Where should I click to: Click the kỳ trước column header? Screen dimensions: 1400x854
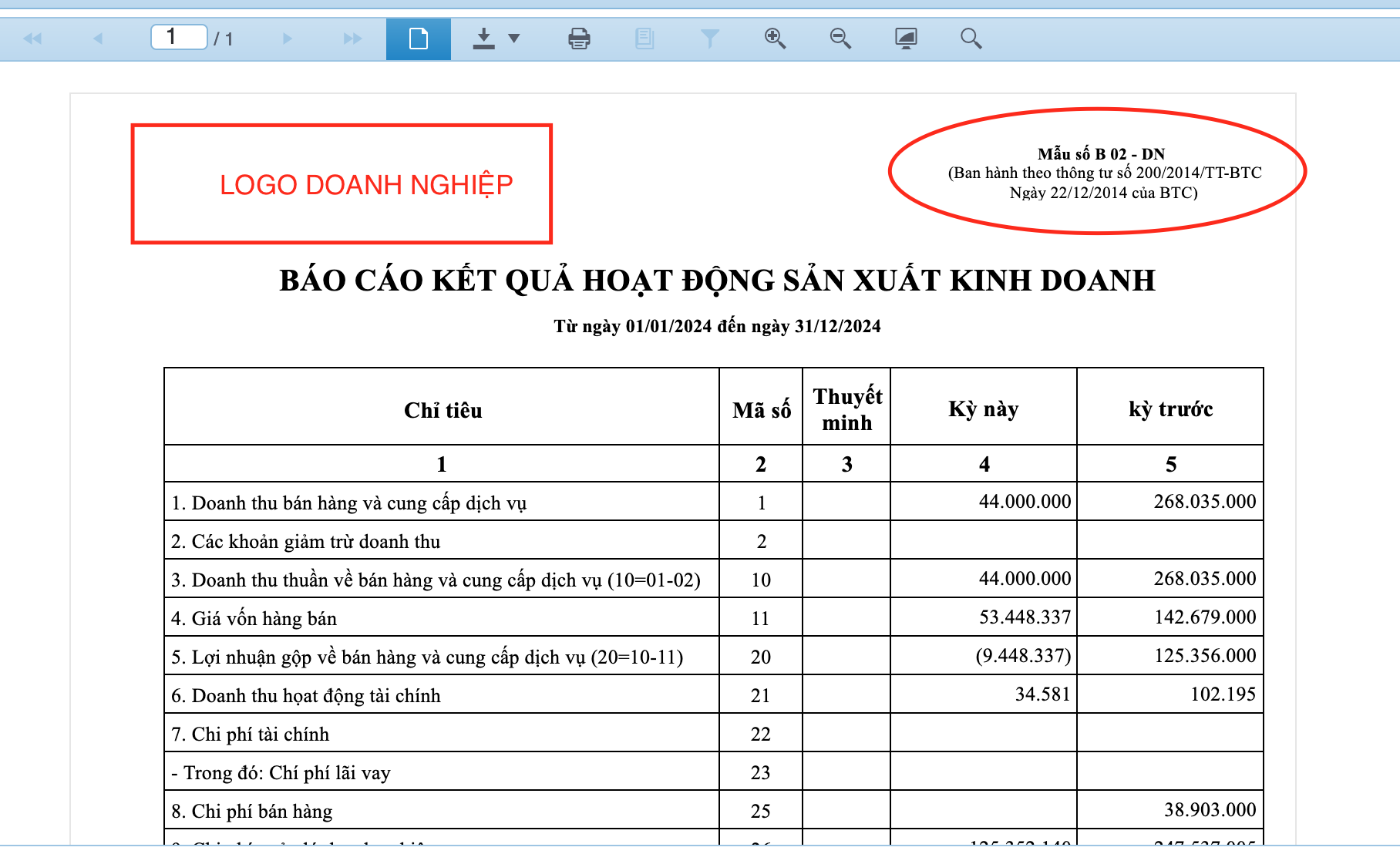(x=1170, y=407)
